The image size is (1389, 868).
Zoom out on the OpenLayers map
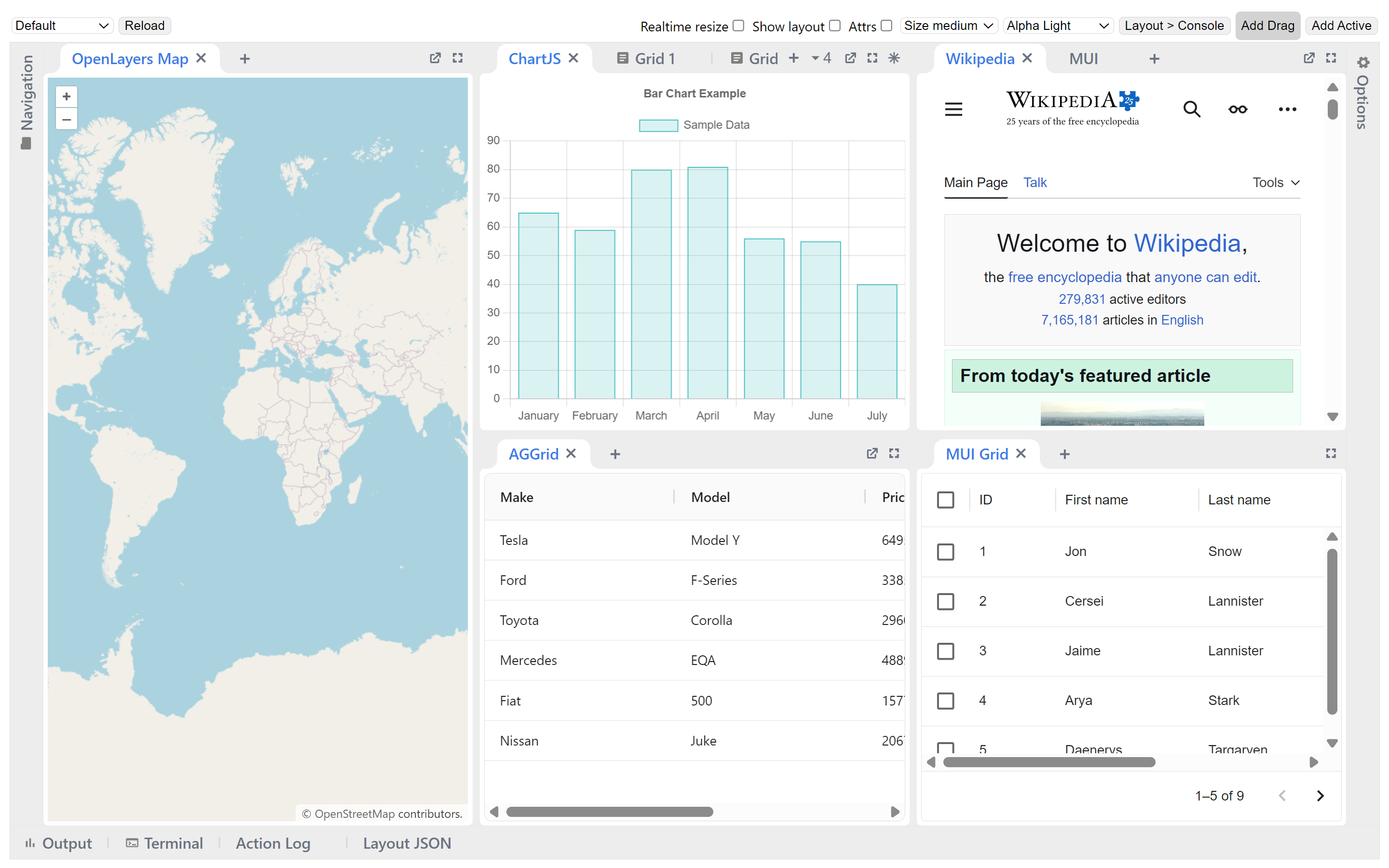[x=67, y=120]
